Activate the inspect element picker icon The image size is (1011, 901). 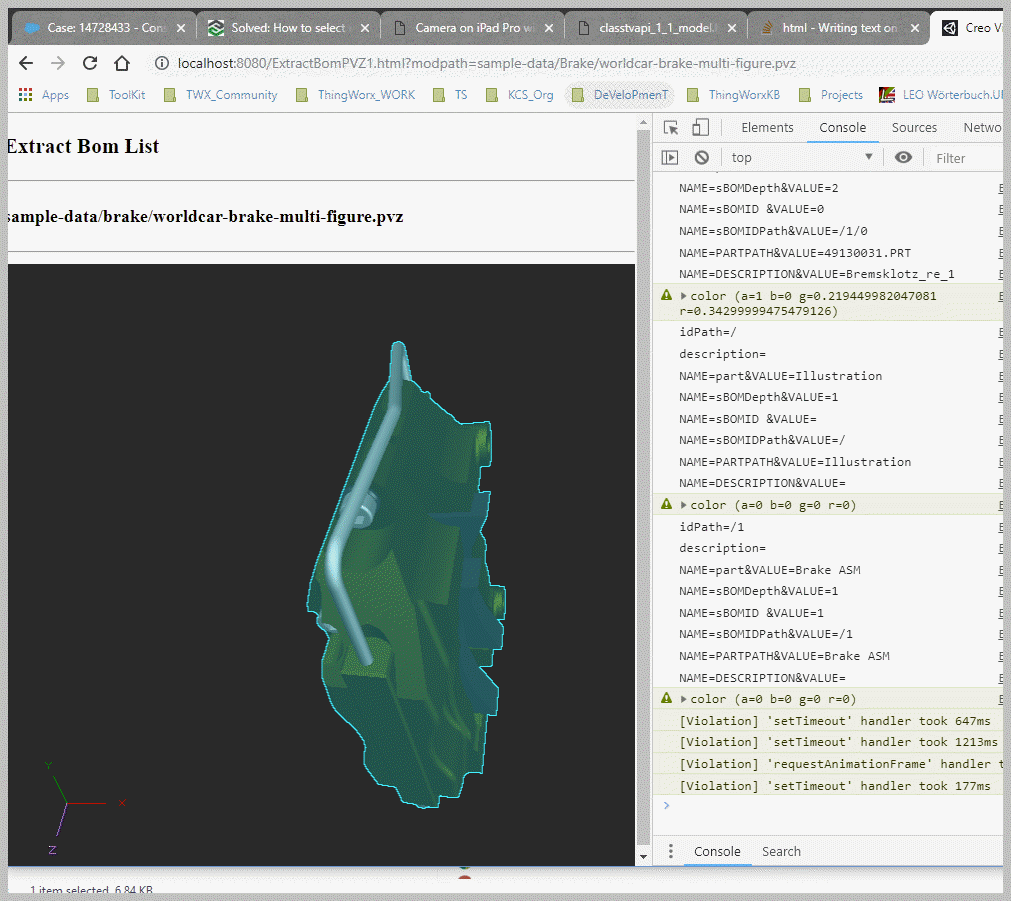tap(671, 127)
